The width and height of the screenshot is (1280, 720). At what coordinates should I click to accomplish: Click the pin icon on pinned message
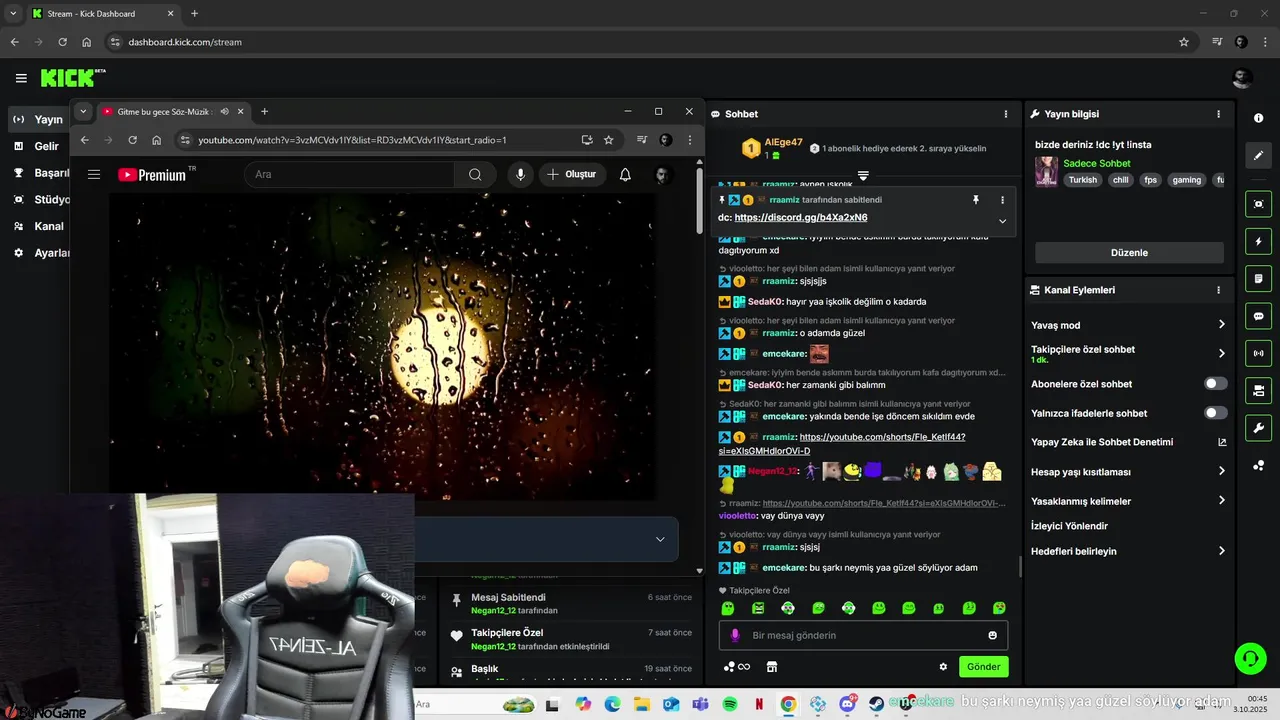coord(976,200)
